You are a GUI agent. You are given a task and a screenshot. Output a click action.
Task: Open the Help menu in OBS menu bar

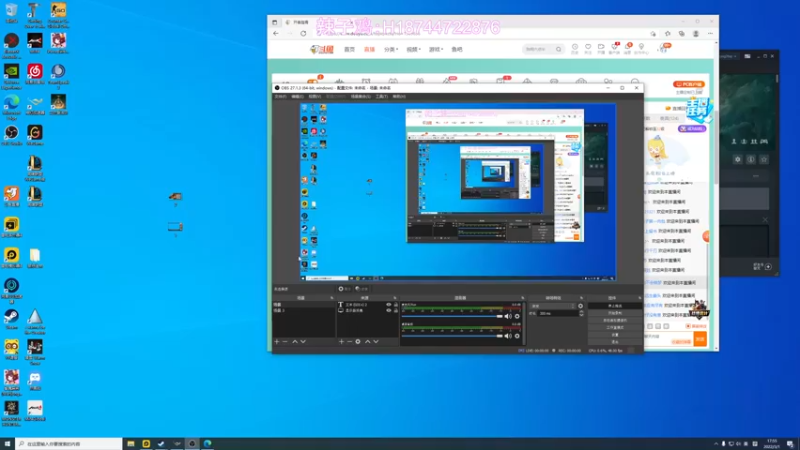pyautogui.click(x=399, y=96)
